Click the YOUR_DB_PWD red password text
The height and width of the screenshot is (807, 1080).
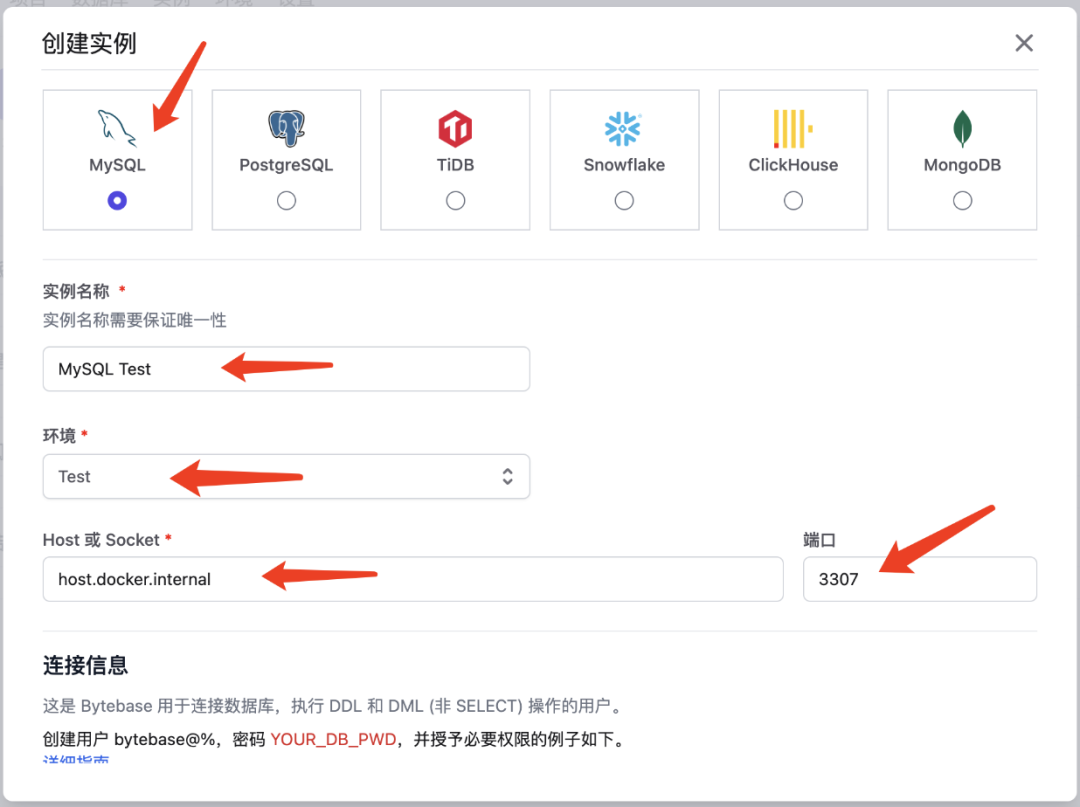pos(333,740)
